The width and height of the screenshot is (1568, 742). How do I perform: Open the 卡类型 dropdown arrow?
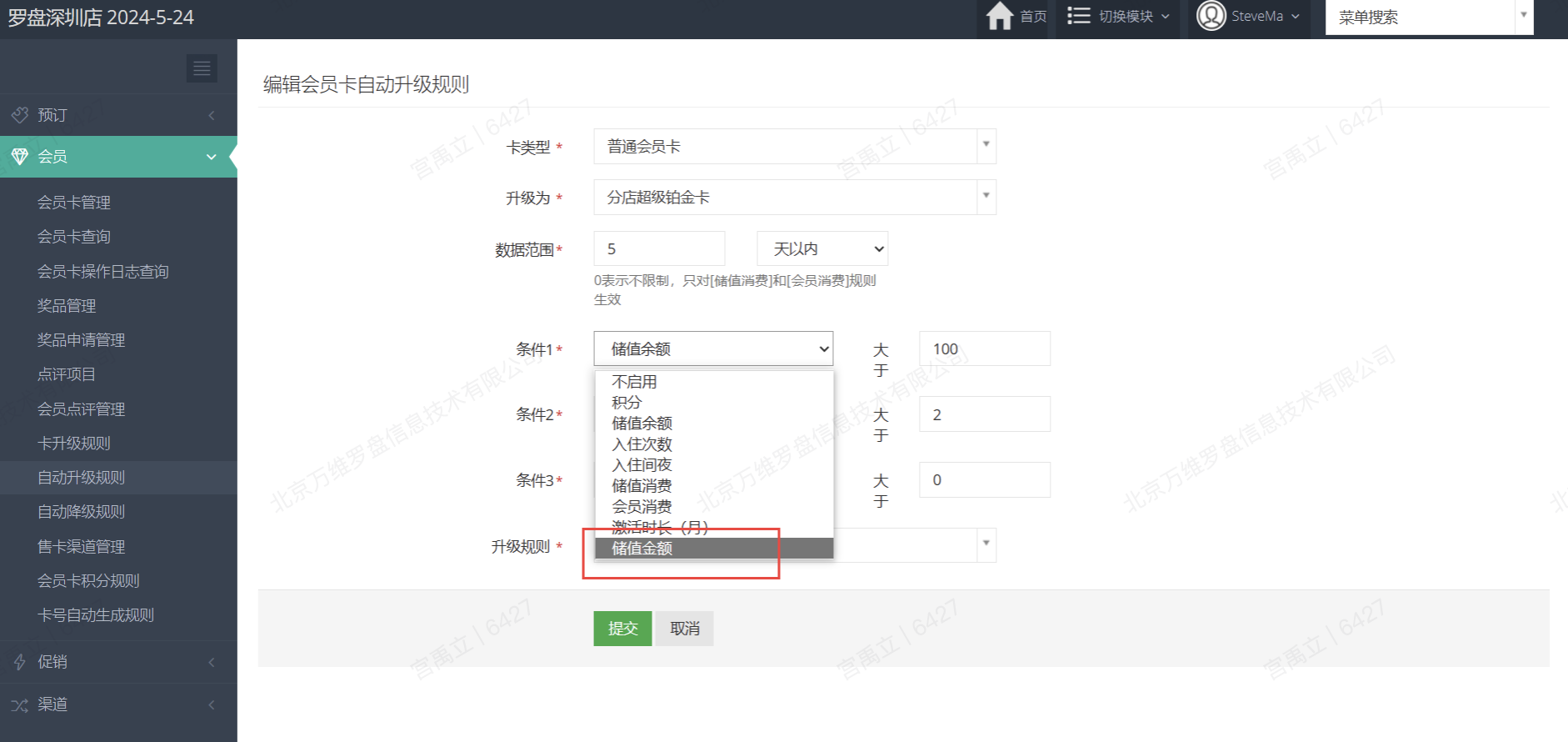[986, 145]
